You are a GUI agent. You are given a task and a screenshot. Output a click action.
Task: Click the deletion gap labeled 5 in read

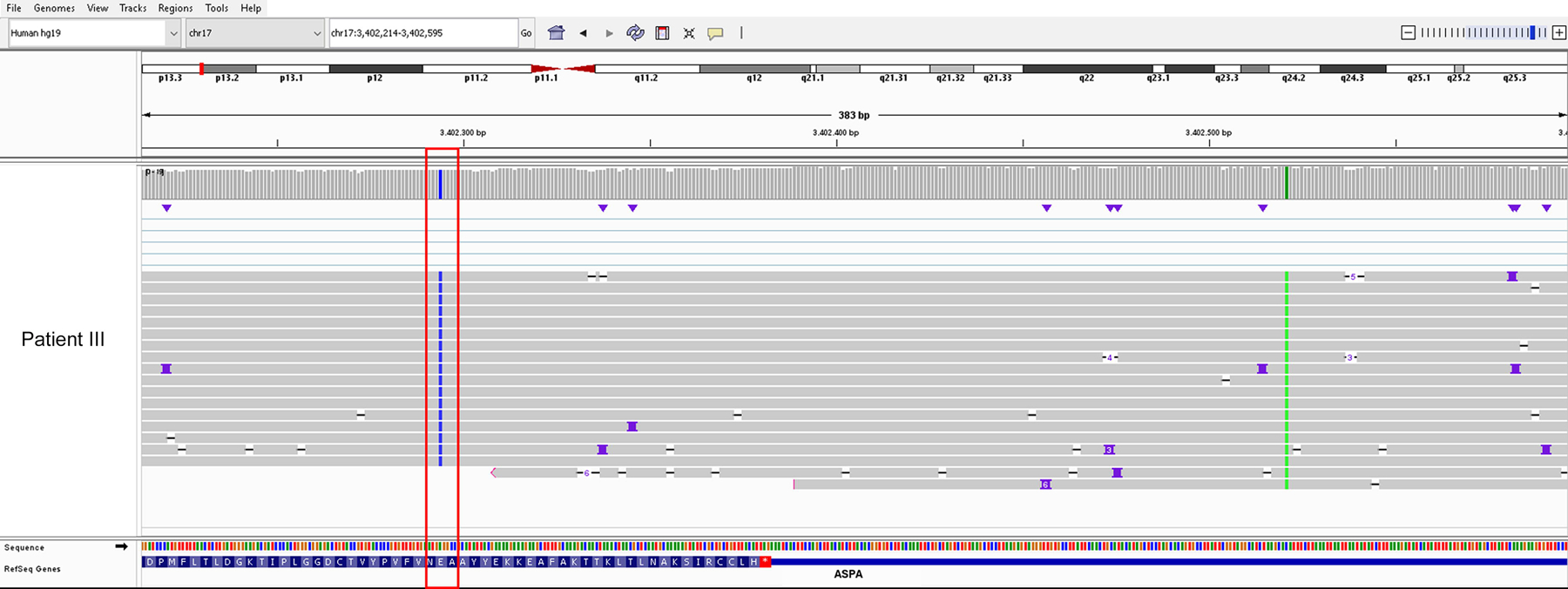click(x=1353, y=277)
